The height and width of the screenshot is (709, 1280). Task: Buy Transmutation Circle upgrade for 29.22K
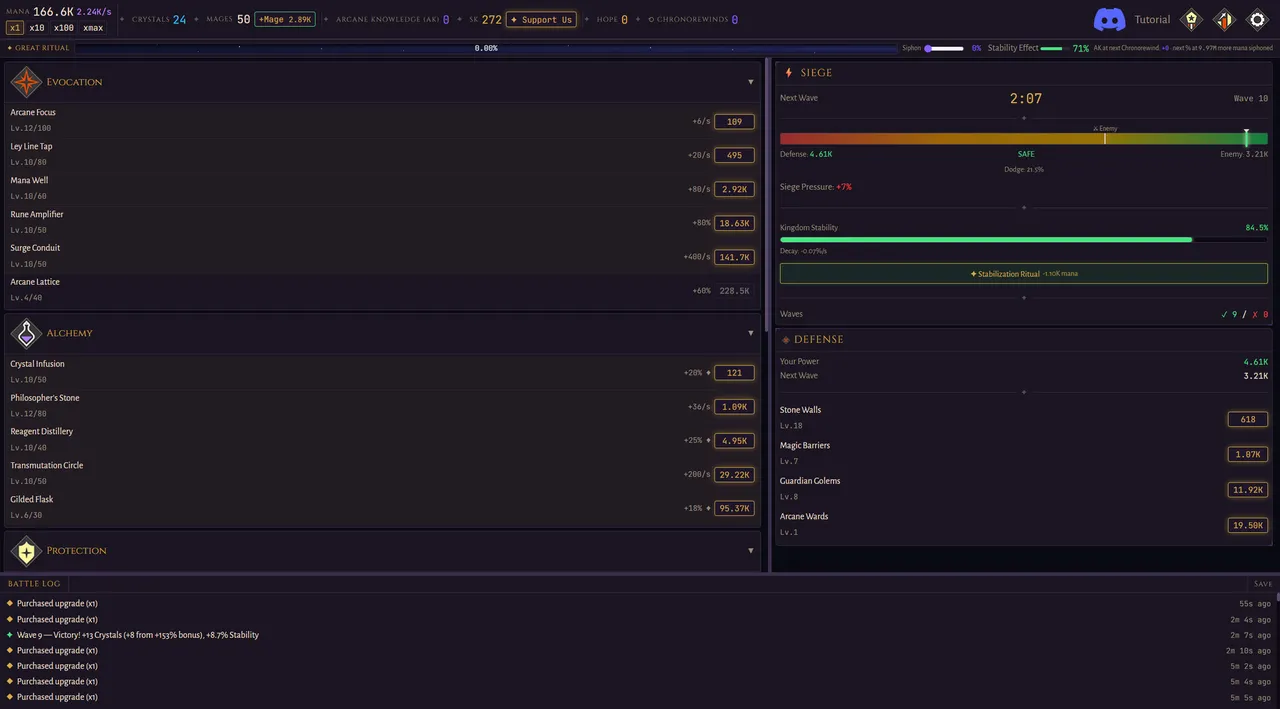[734, 474]
